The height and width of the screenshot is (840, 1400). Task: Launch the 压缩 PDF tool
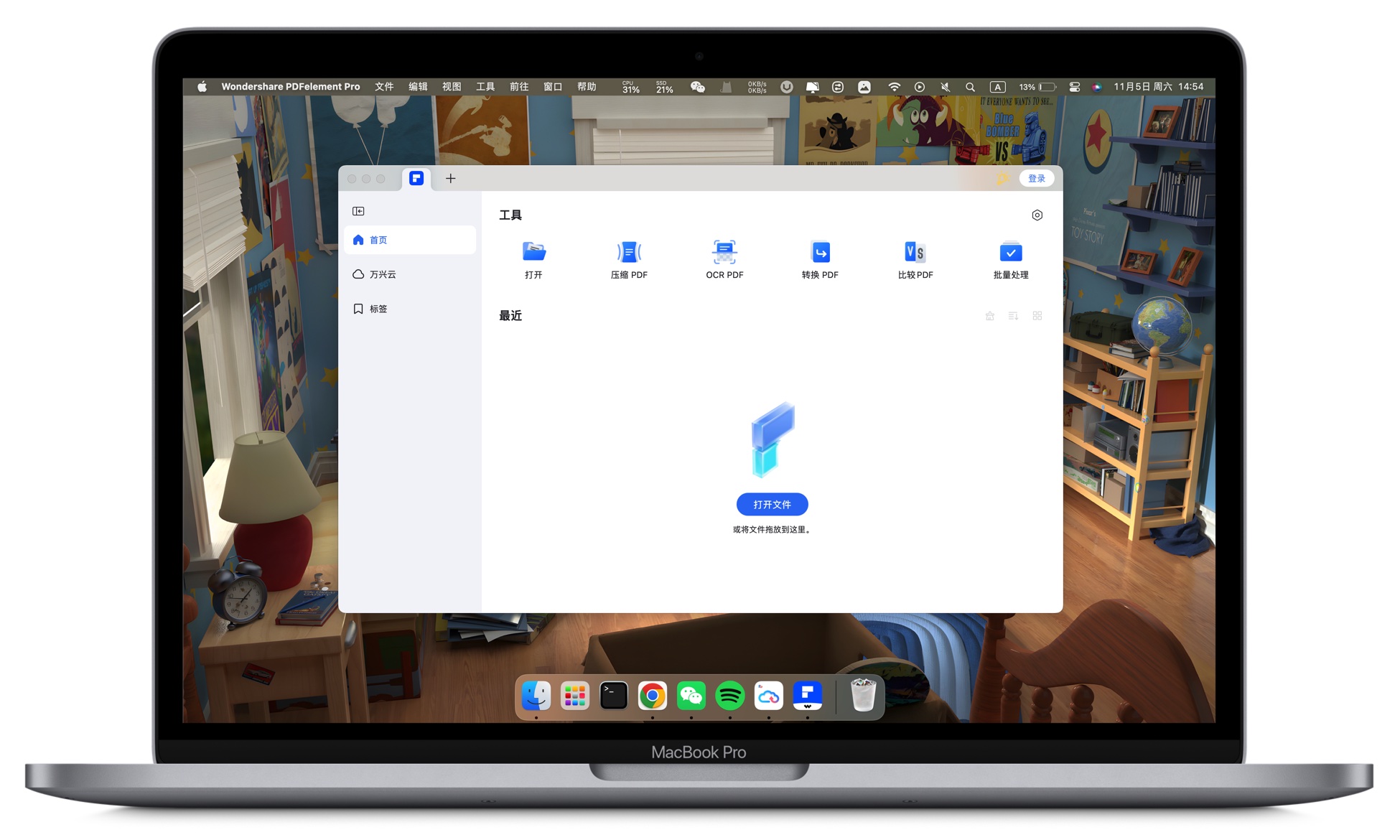pos(629,259)
